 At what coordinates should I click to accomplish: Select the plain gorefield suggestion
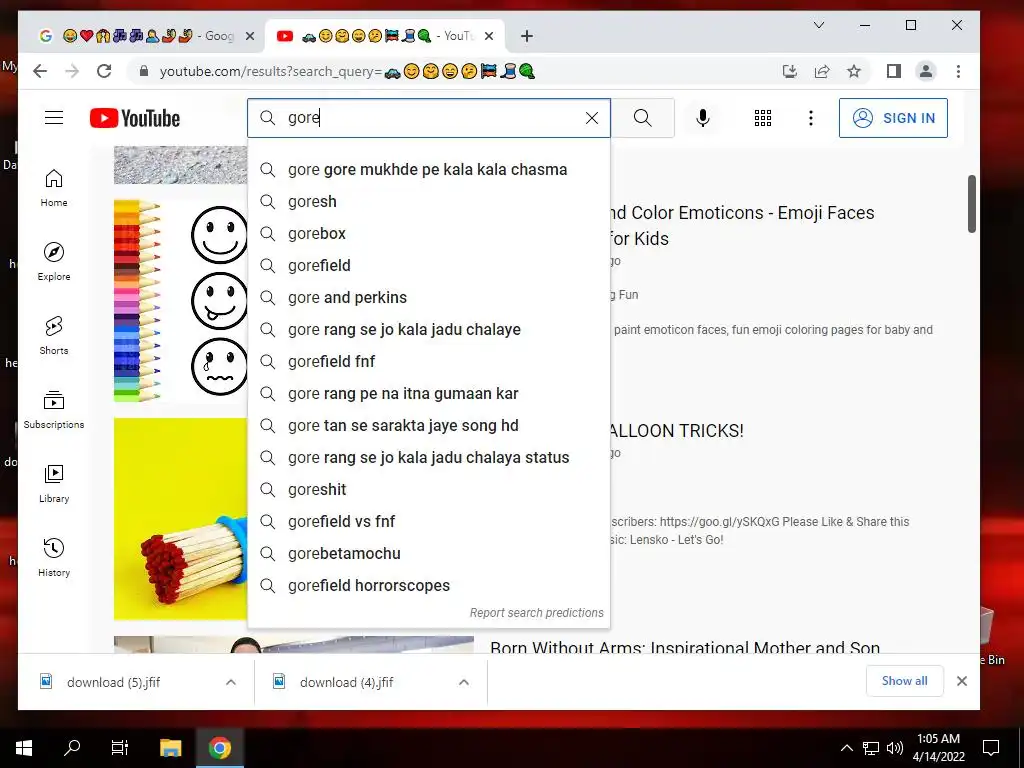[428, 265]
